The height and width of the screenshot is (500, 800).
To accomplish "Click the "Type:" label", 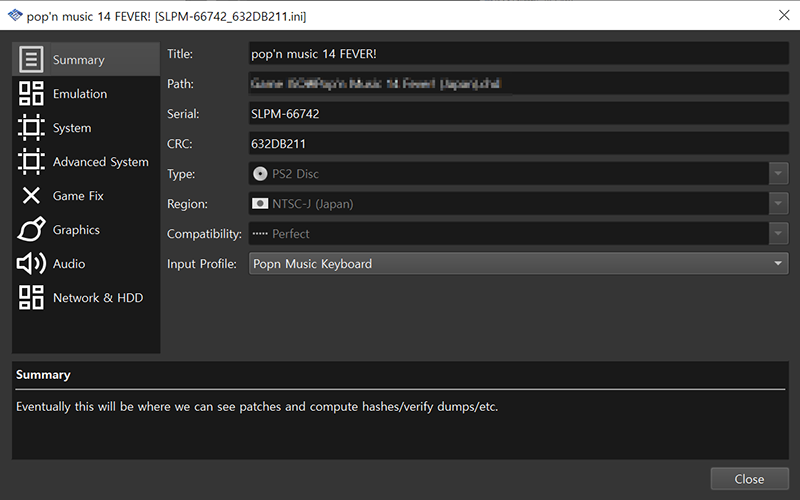I will pos(181,174).
